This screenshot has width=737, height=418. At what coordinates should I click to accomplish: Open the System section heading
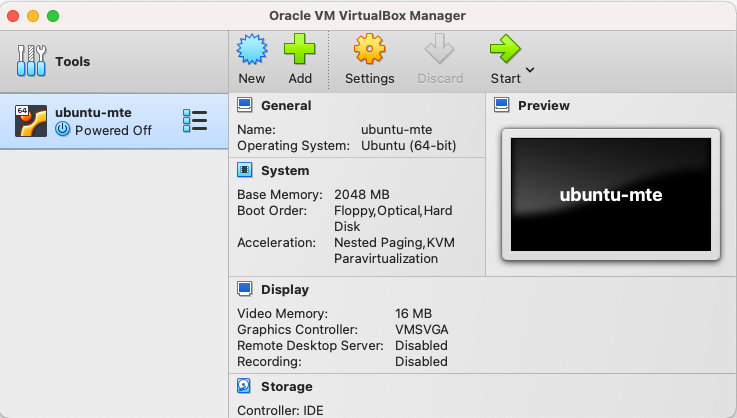pyautogui.click(x=285, y=171)
